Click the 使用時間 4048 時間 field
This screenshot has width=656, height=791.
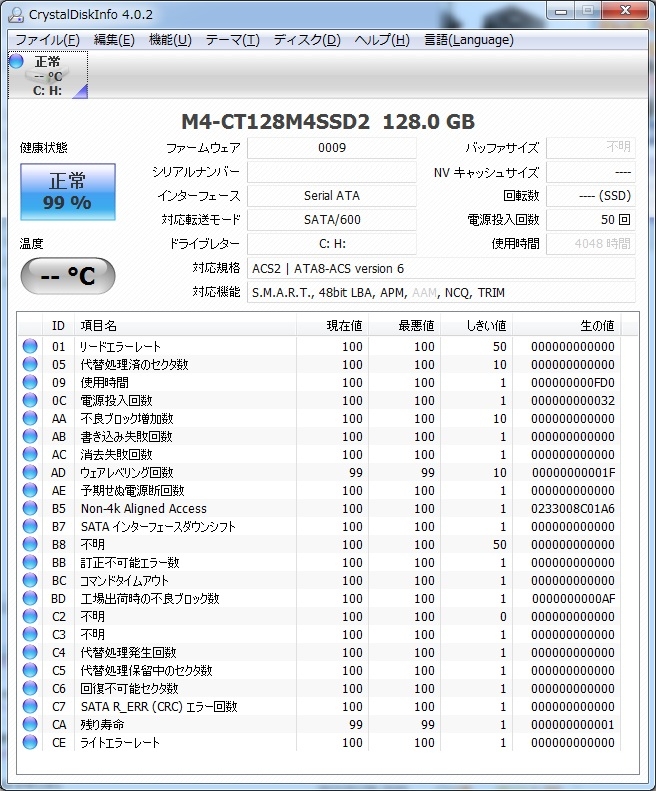[x=590, y=244]
